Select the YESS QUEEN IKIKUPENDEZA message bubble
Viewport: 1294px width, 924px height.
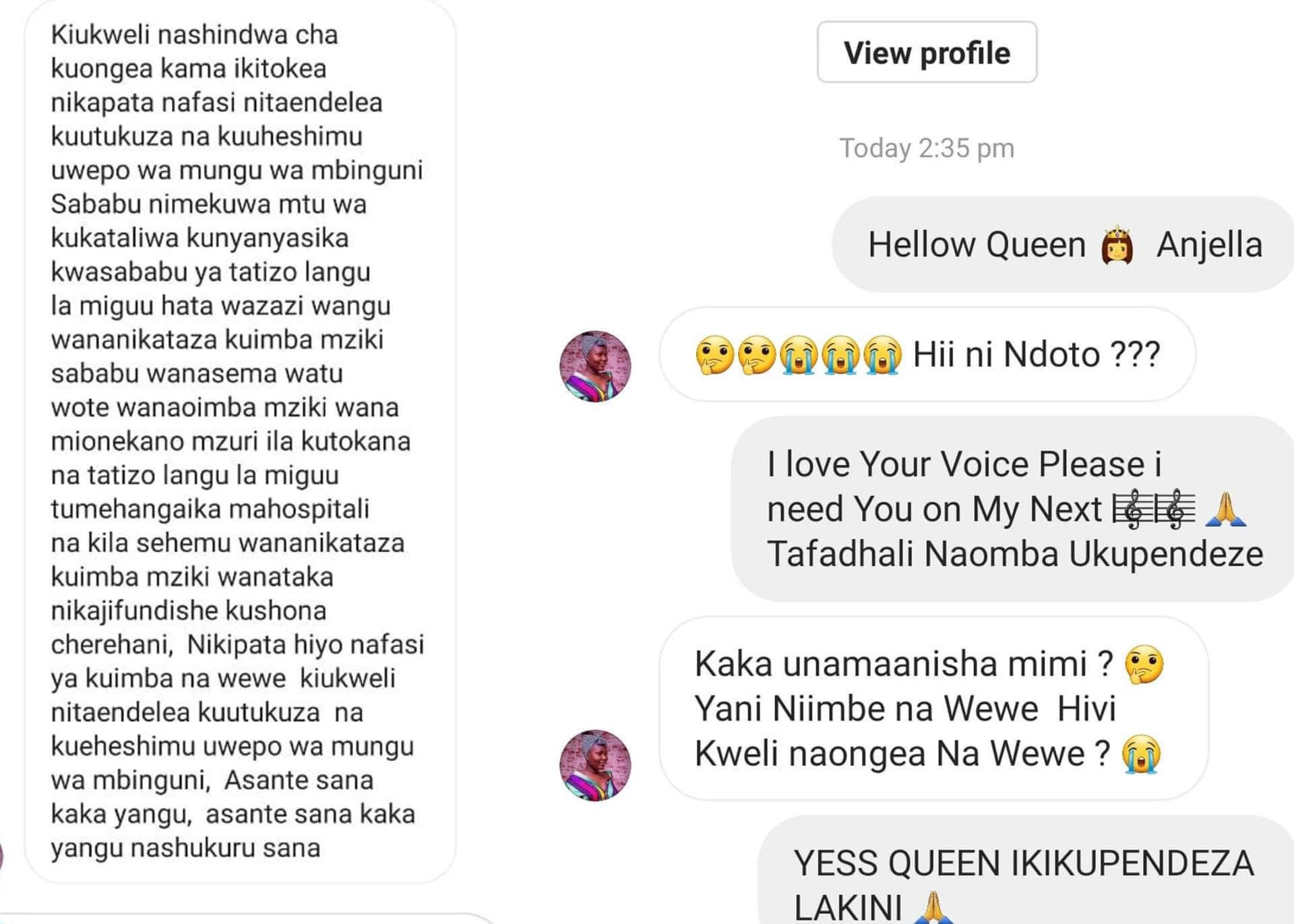1026,870
